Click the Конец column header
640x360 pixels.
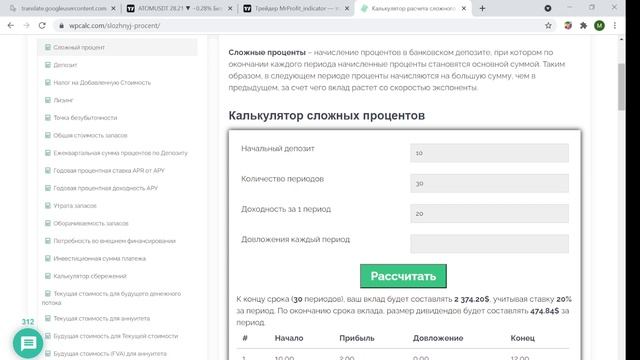pyautogui.click(x=522, y=338)
